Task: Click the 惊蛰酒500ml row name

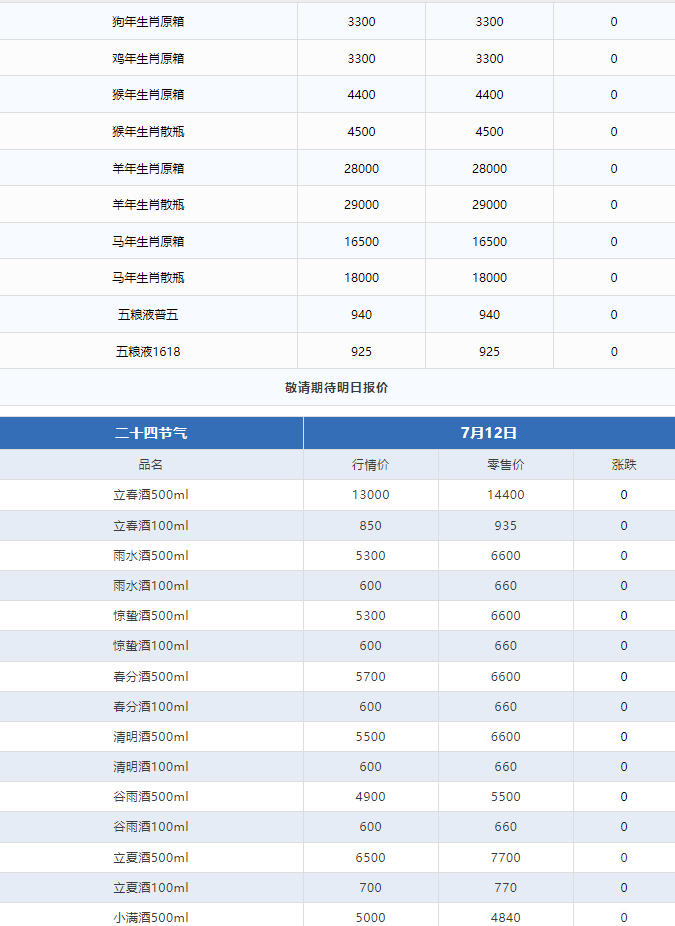Action: (x=151, y=615)
